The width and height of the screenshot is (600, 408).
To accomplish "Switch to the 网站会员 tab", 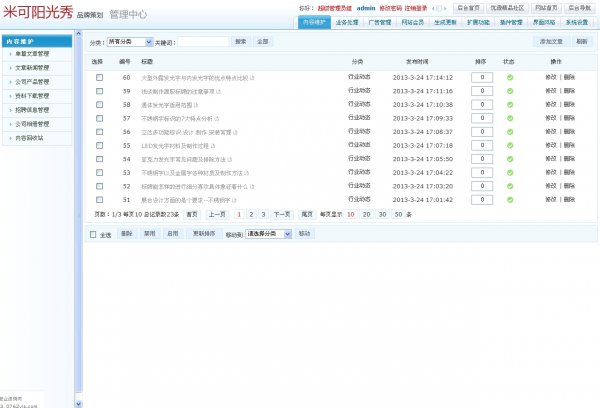I will [x=412, y=23].
